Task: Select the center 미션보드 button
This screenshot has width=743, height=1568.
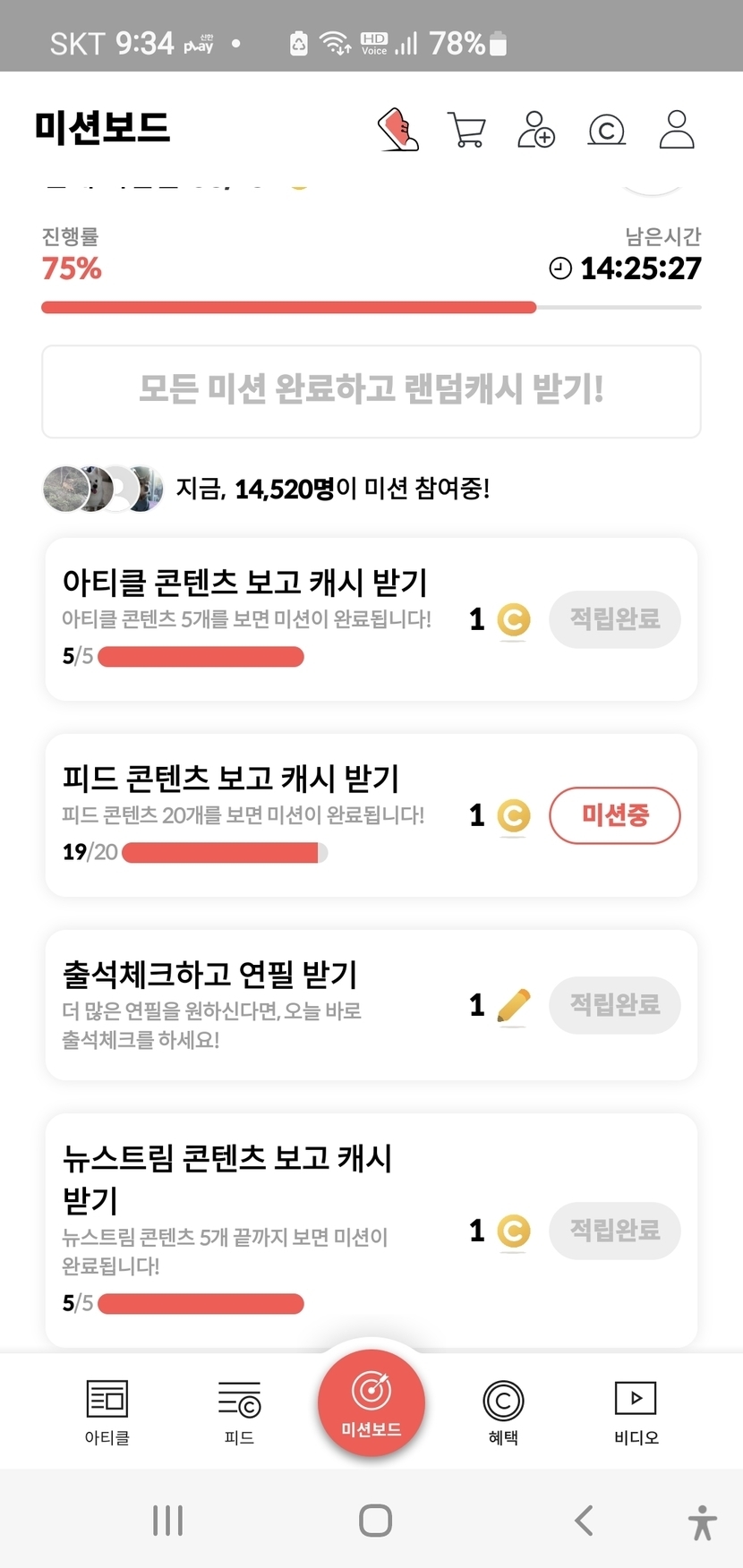Action: [371, 1402]
